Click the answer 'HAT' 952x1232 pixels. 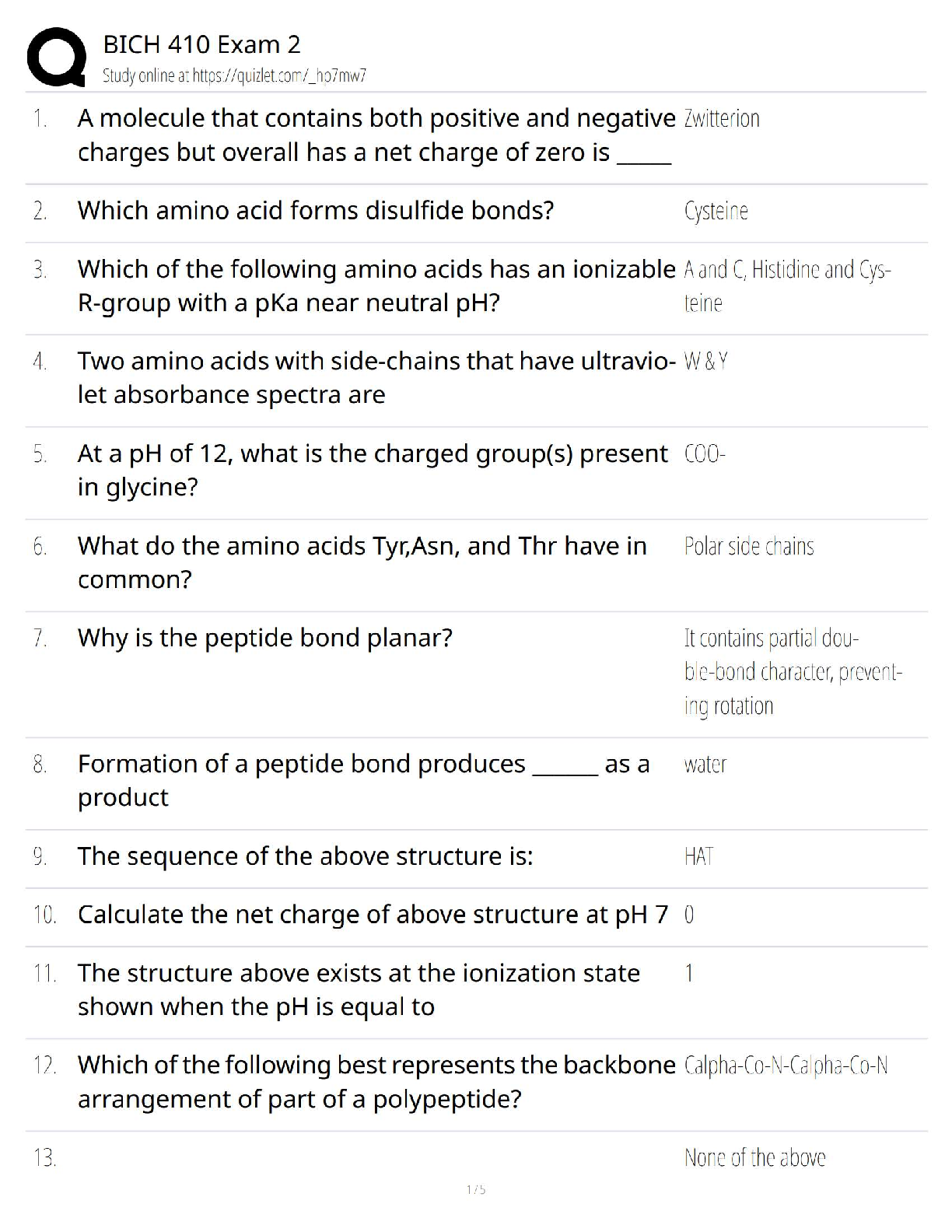(x=698, y=856)
